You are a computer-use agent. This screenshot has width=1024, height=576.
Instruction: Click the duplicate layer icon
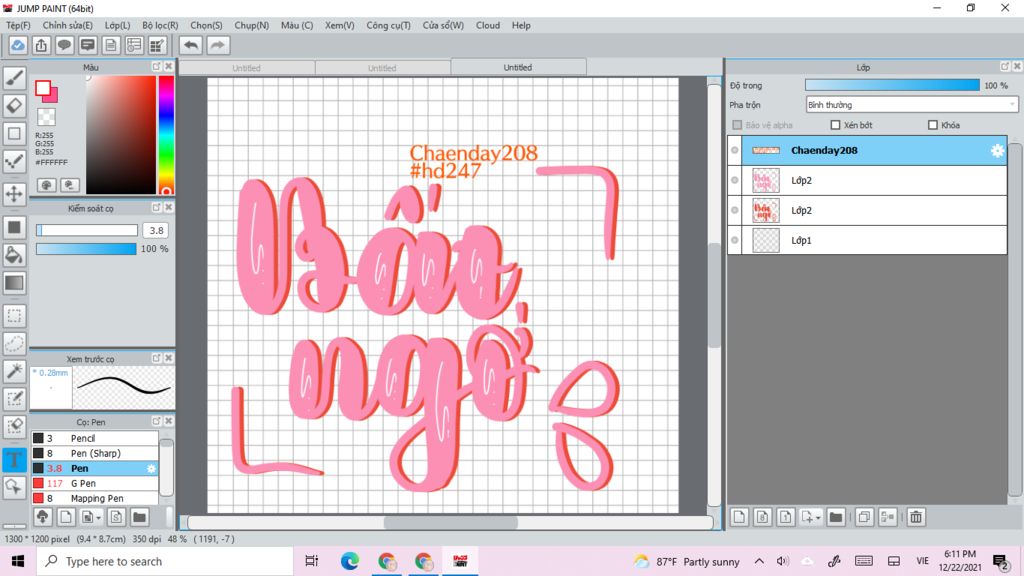coord(864,517)
